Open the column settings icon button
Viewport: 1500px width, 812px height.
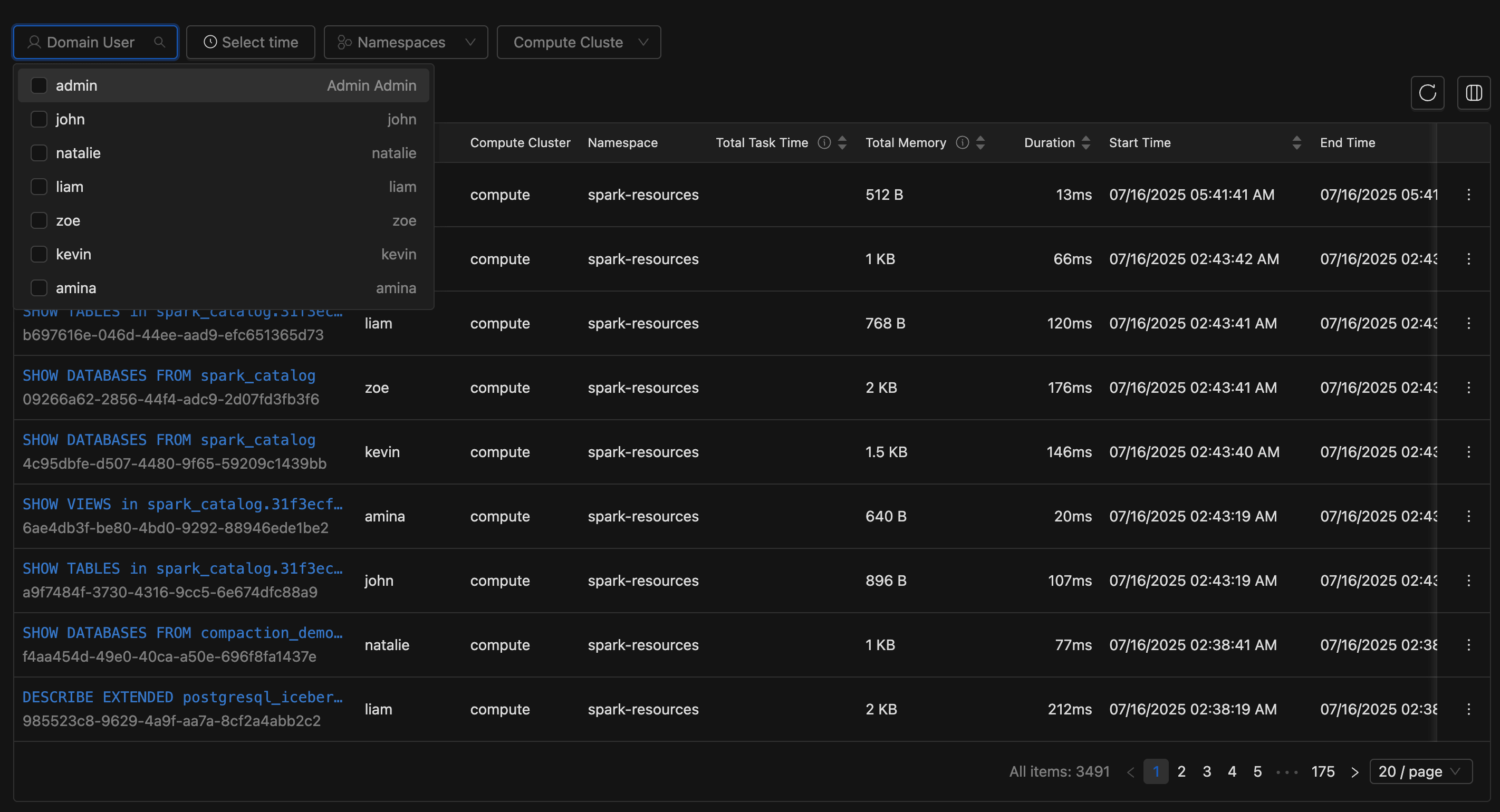point(1474,93)
